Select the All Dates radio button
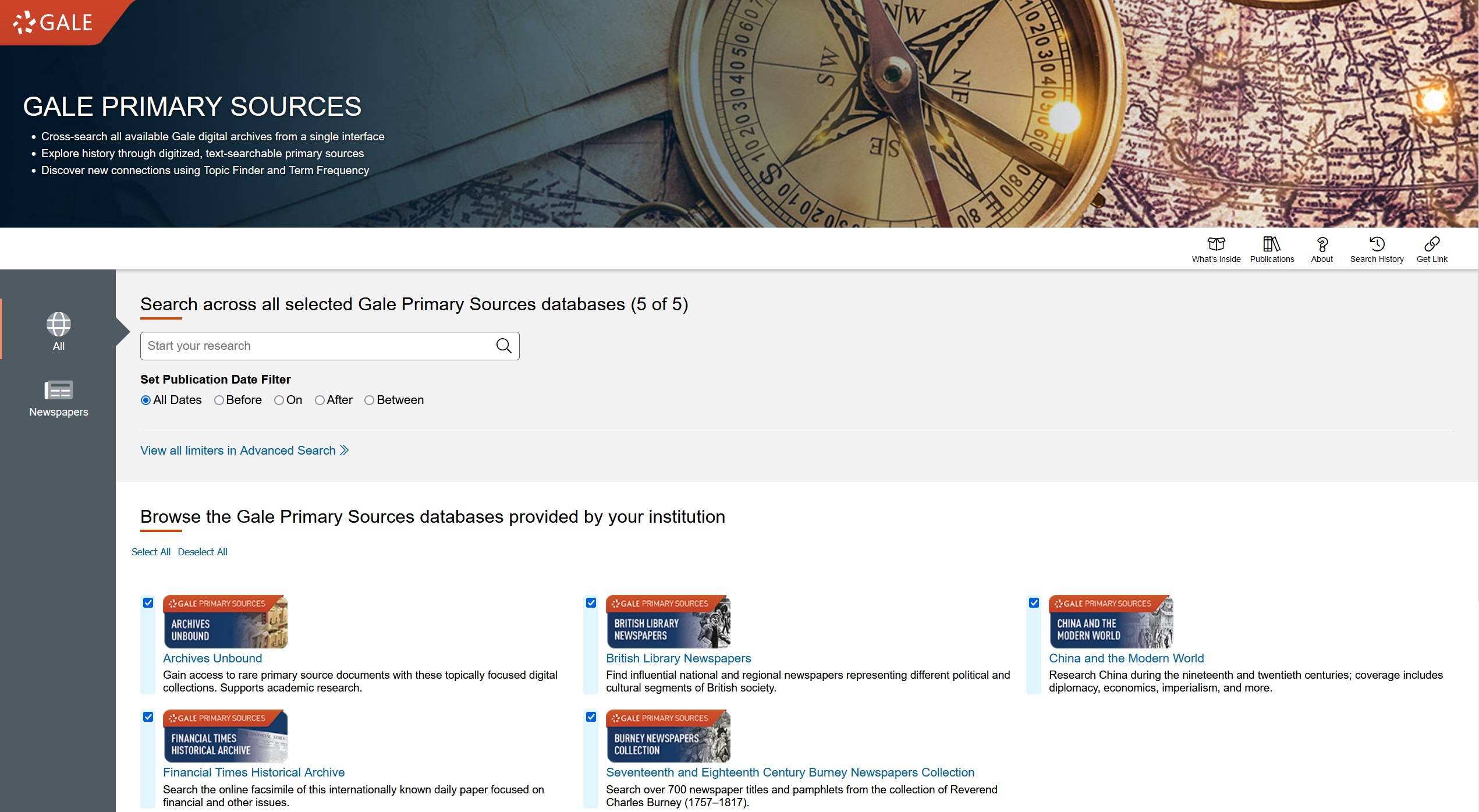The height and width of the screenshot is (812, 1479). point(146,400)
